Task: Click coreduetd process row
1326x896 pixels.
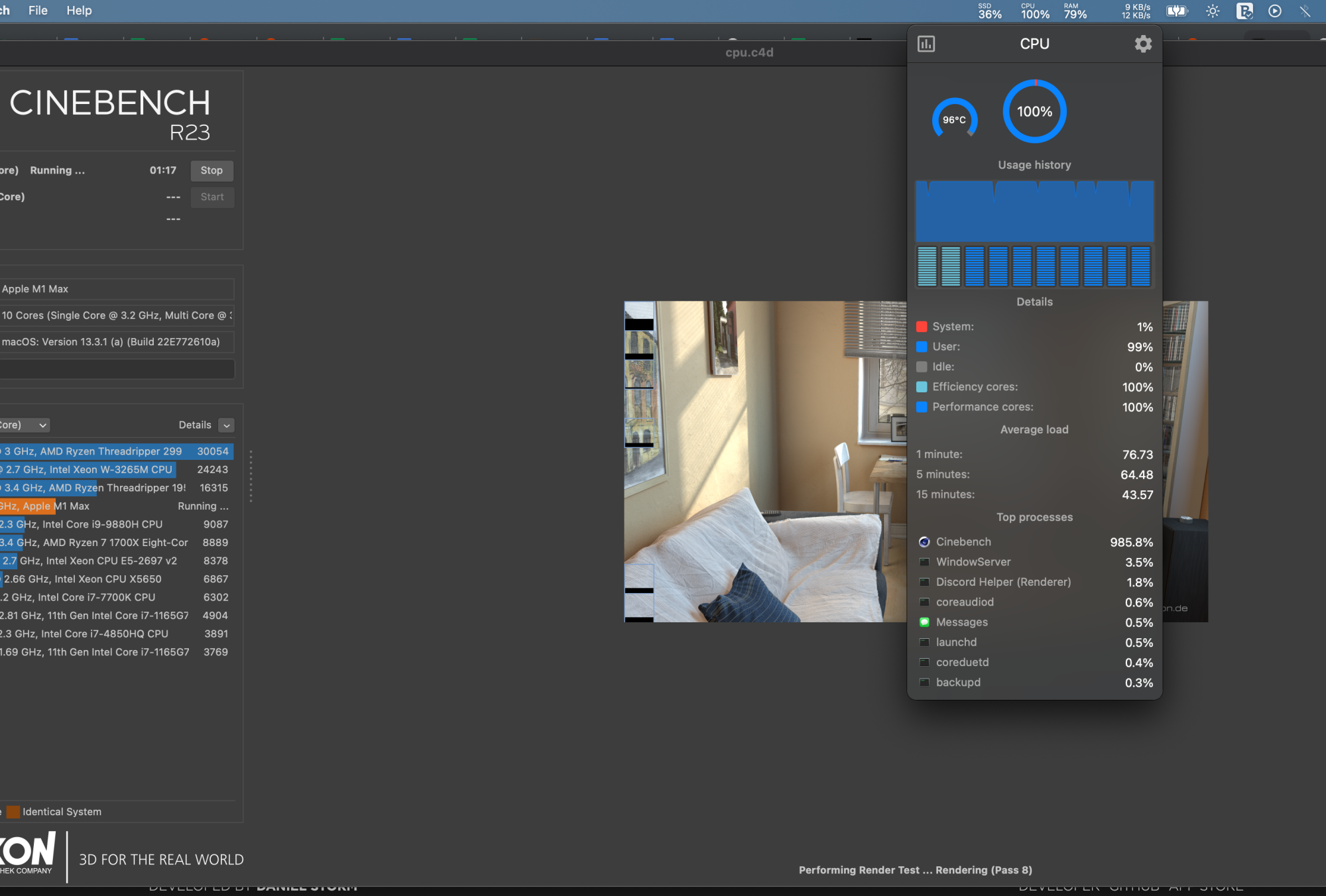Action: pos(1034,662)
